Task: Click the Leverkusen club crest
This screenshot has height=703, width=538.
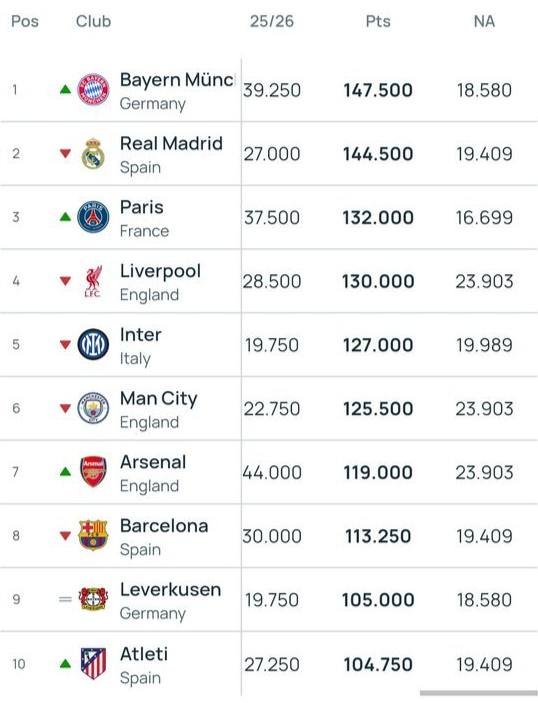Action: 93,599
